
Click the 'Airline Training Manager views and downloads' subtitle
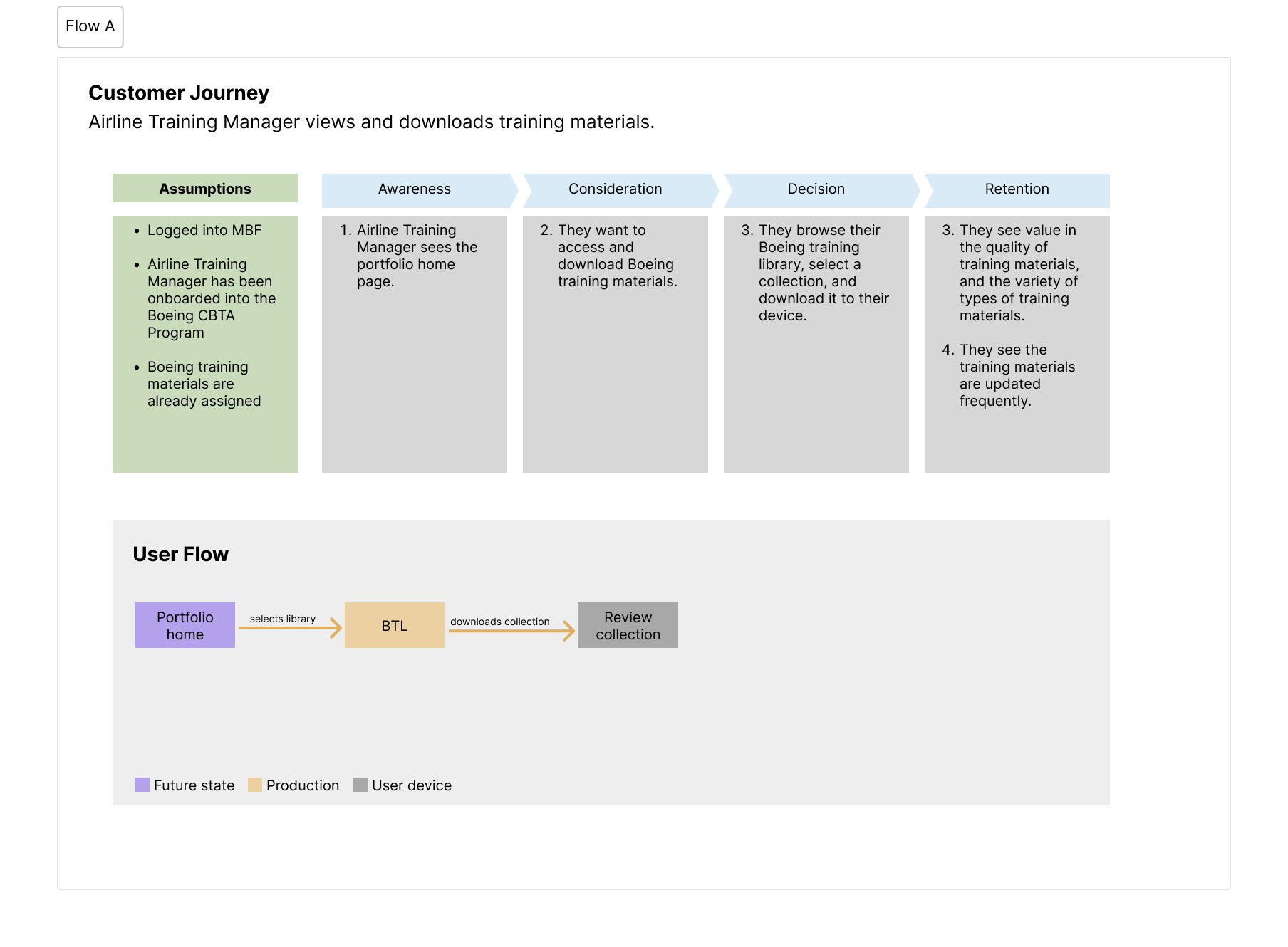[371, 122]
